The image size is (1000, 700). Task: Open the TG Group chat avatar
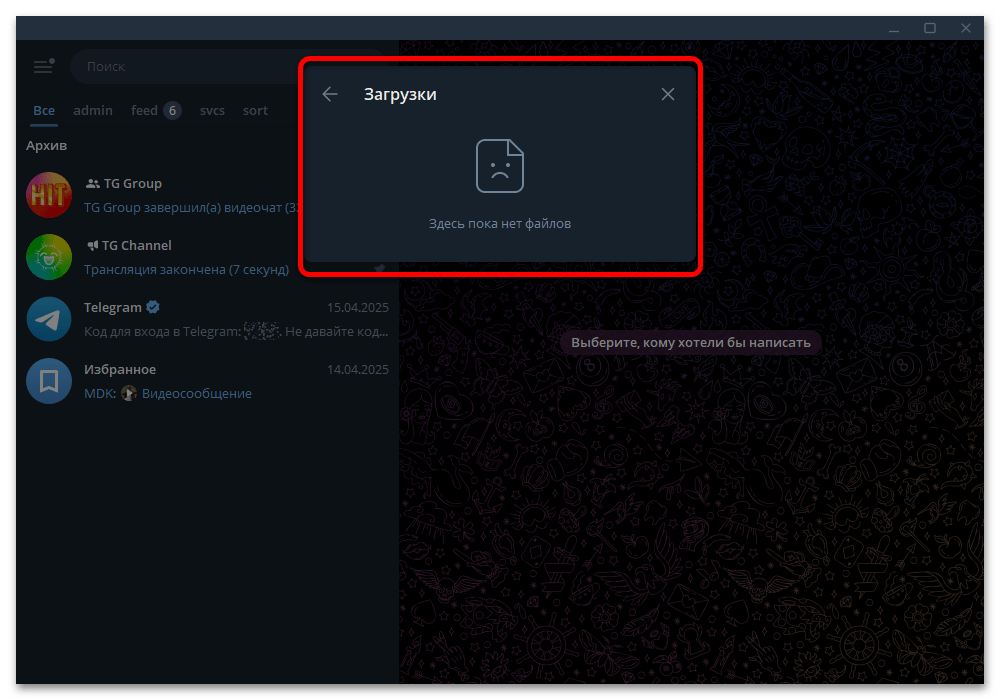click(x=48, y=195)
